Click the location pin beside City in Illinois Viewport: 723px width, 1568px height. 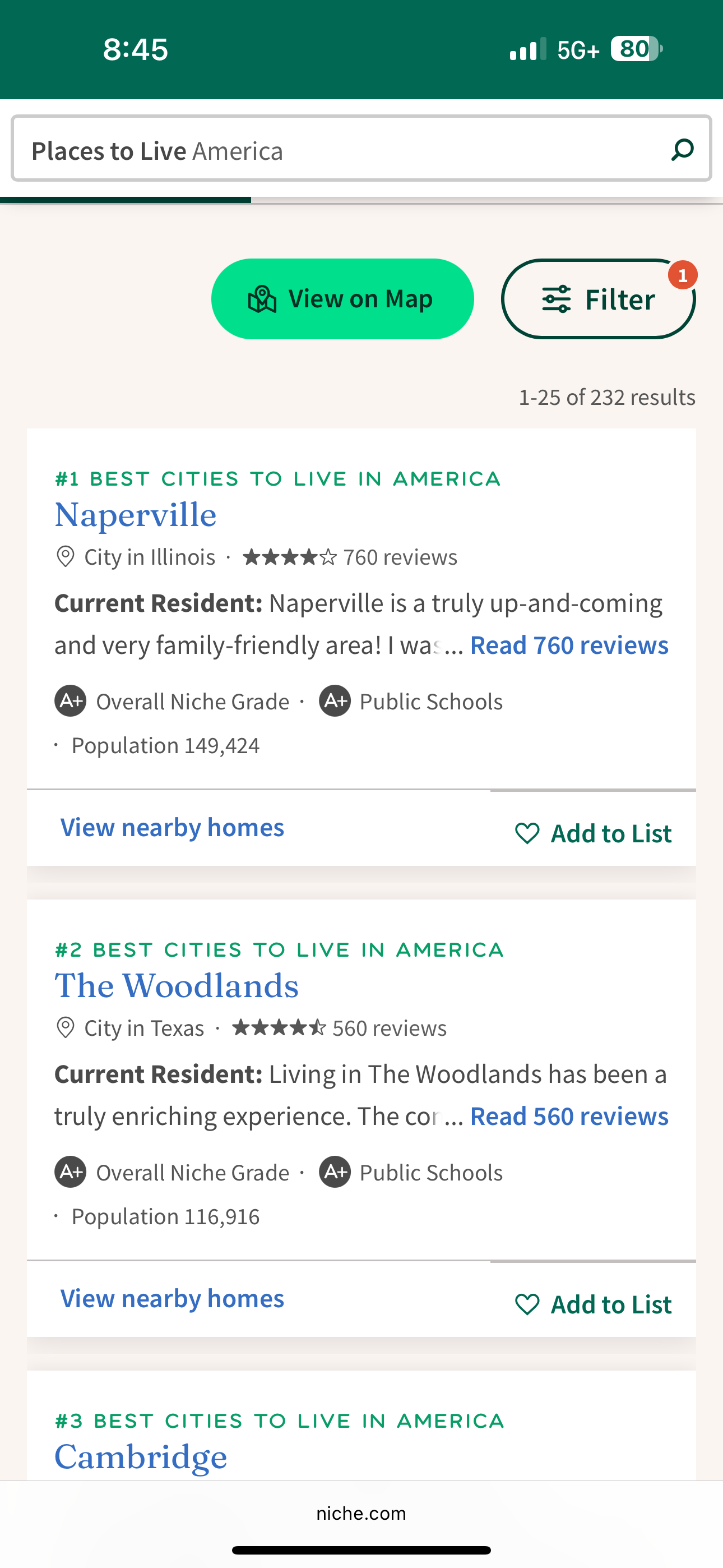point(65,557)
